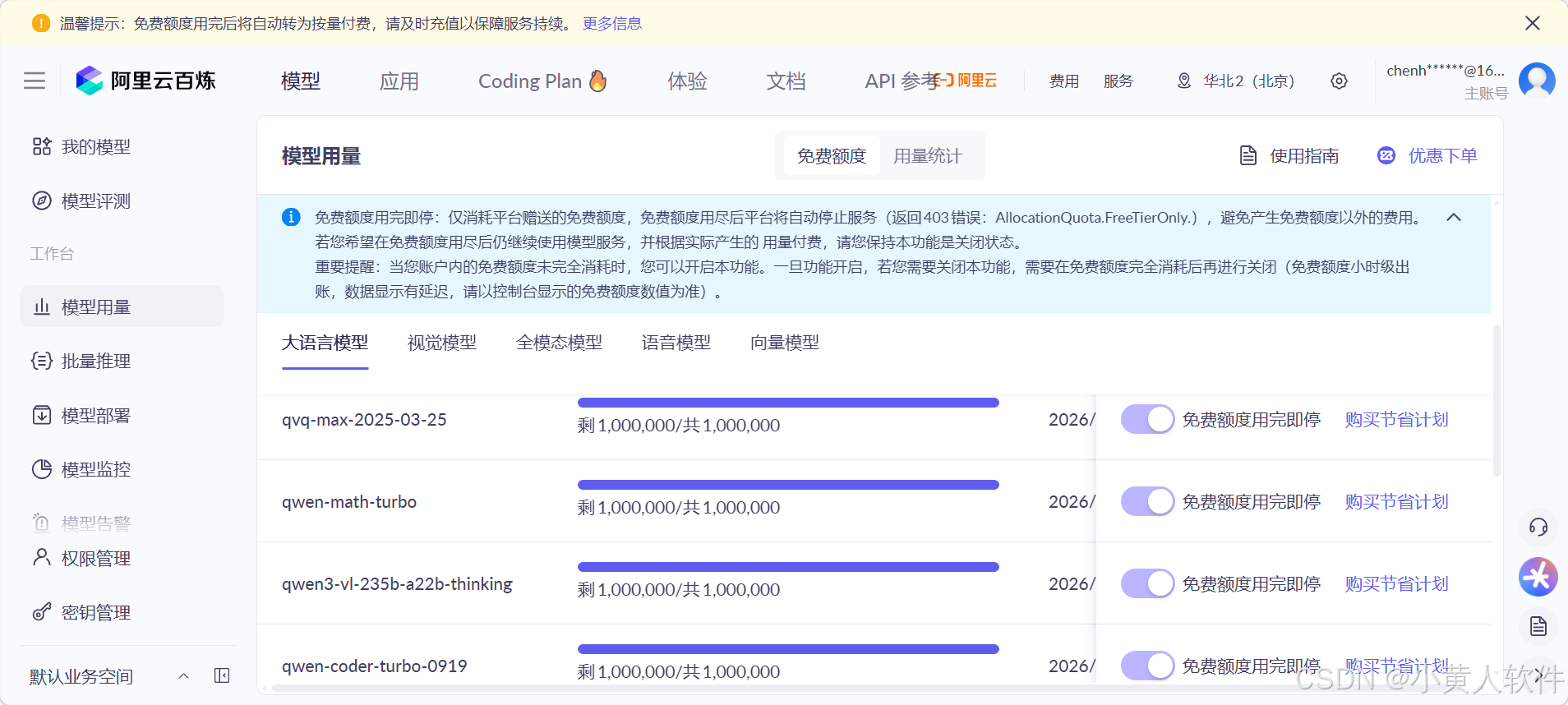This screenshot has width=1568, height=705.
Task: Select the 向量模型 tab
Action: (785, 342)
